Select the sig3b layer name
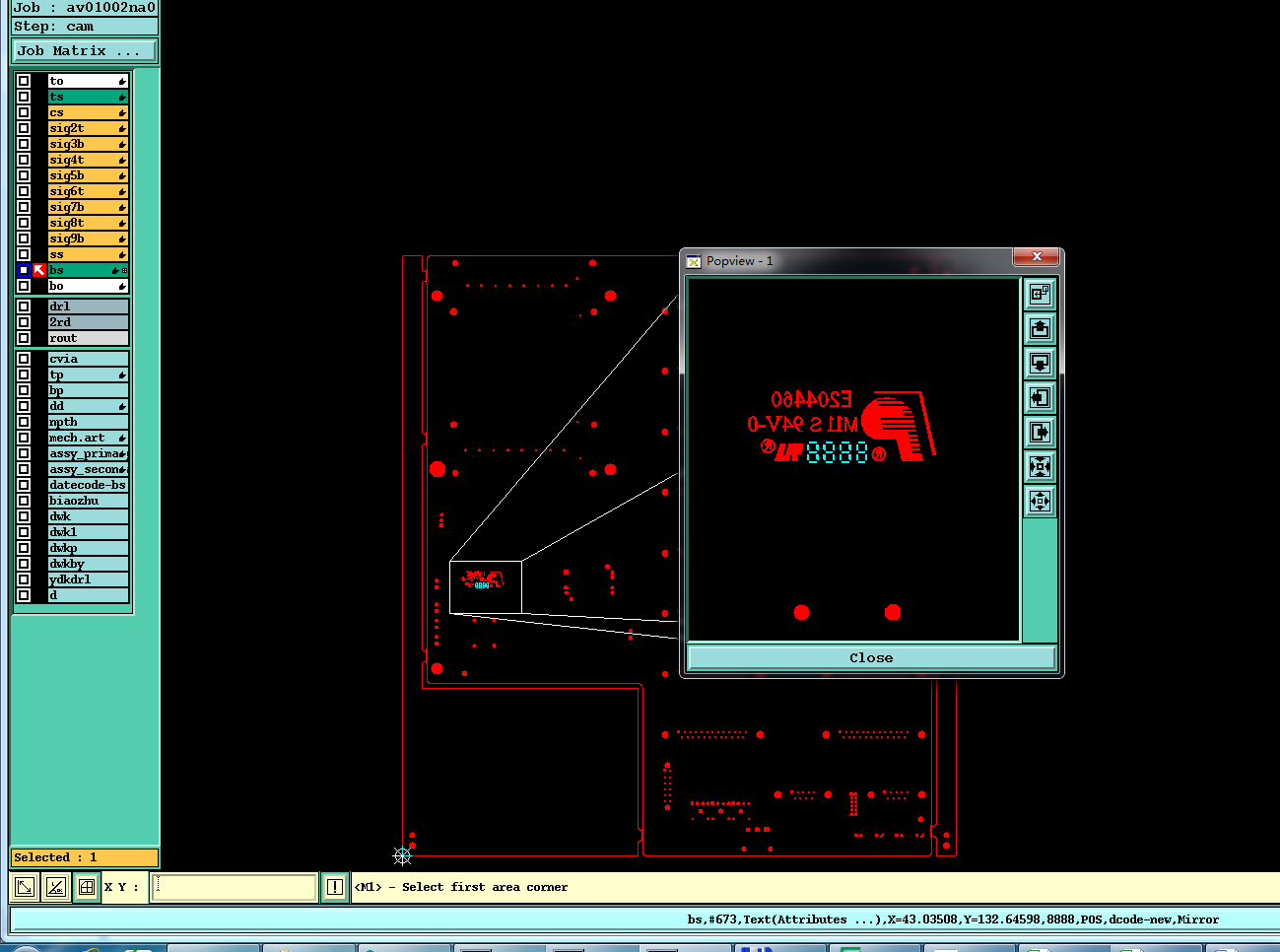 pyautogui.click(x=88, y=144)
